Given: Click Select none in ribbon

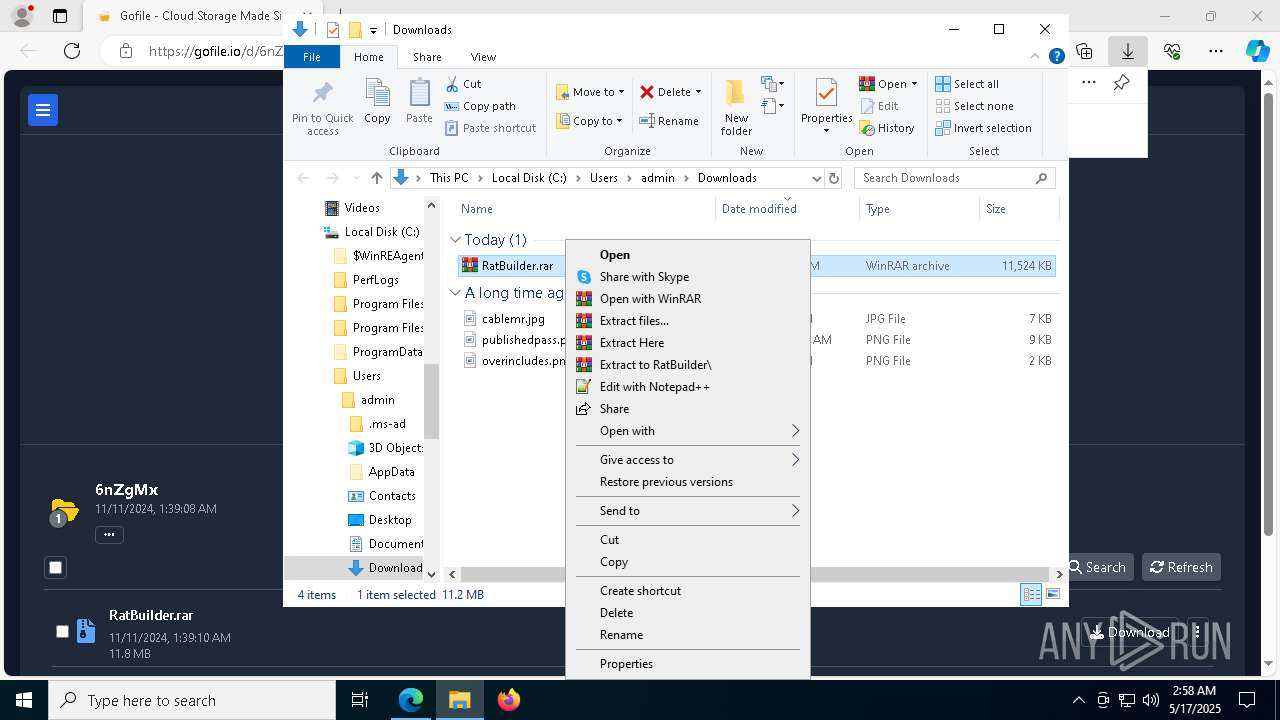Looking at the screenshot, I should tap(974, 106).
